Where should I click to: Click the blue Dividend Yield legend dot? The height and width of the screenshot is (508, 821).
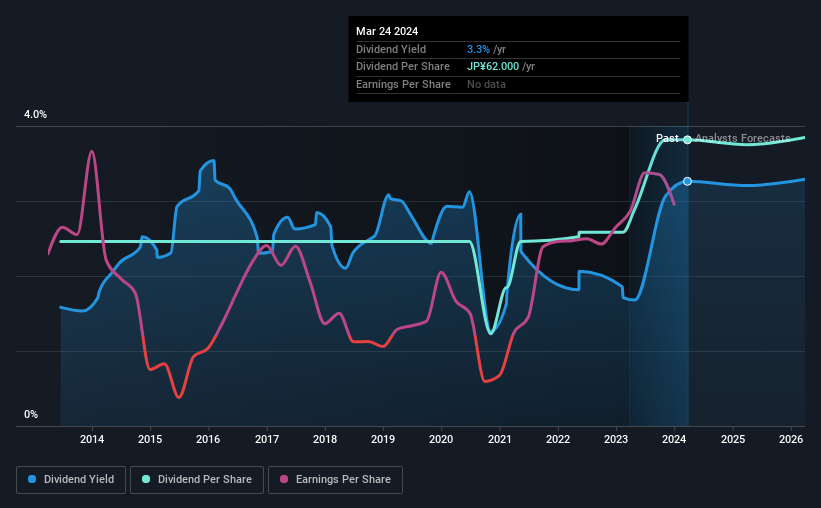(x=32, y=479)
